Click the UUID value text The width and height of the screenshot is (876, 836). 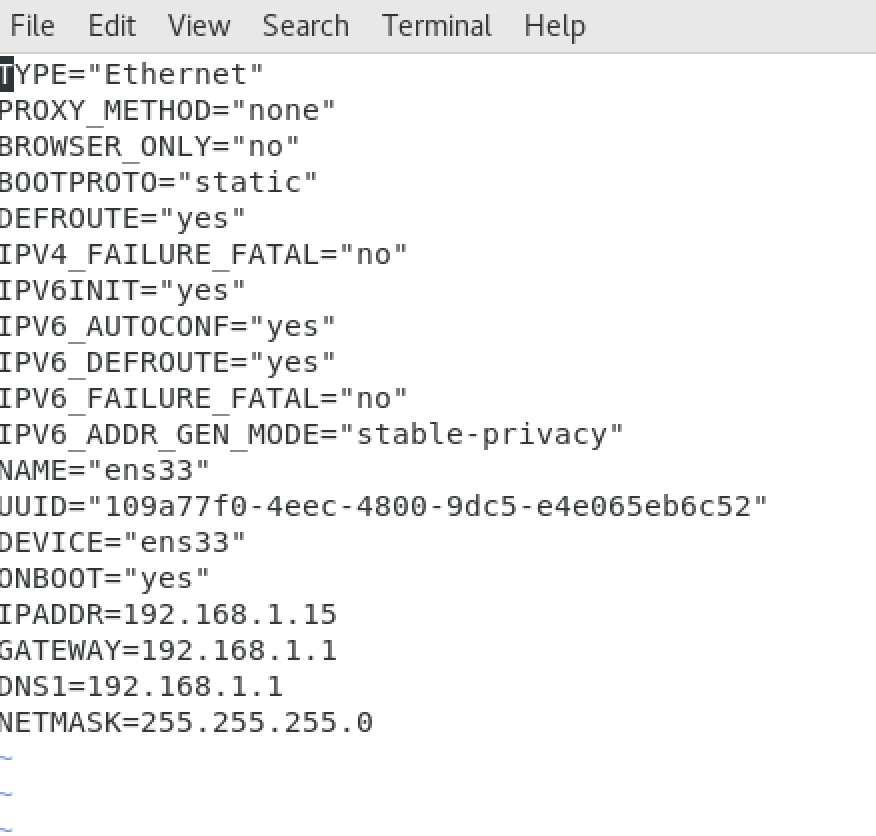(x=428, y=507)
